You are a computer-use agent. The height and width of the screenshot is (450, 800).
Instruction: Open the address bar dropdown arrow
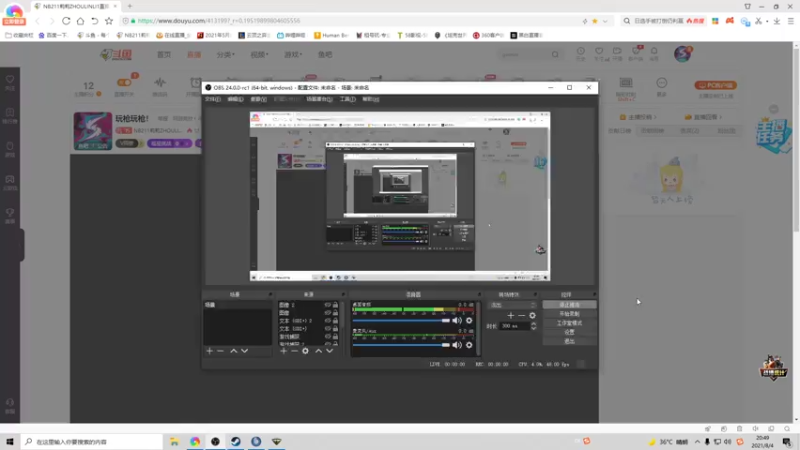(605, 21)
